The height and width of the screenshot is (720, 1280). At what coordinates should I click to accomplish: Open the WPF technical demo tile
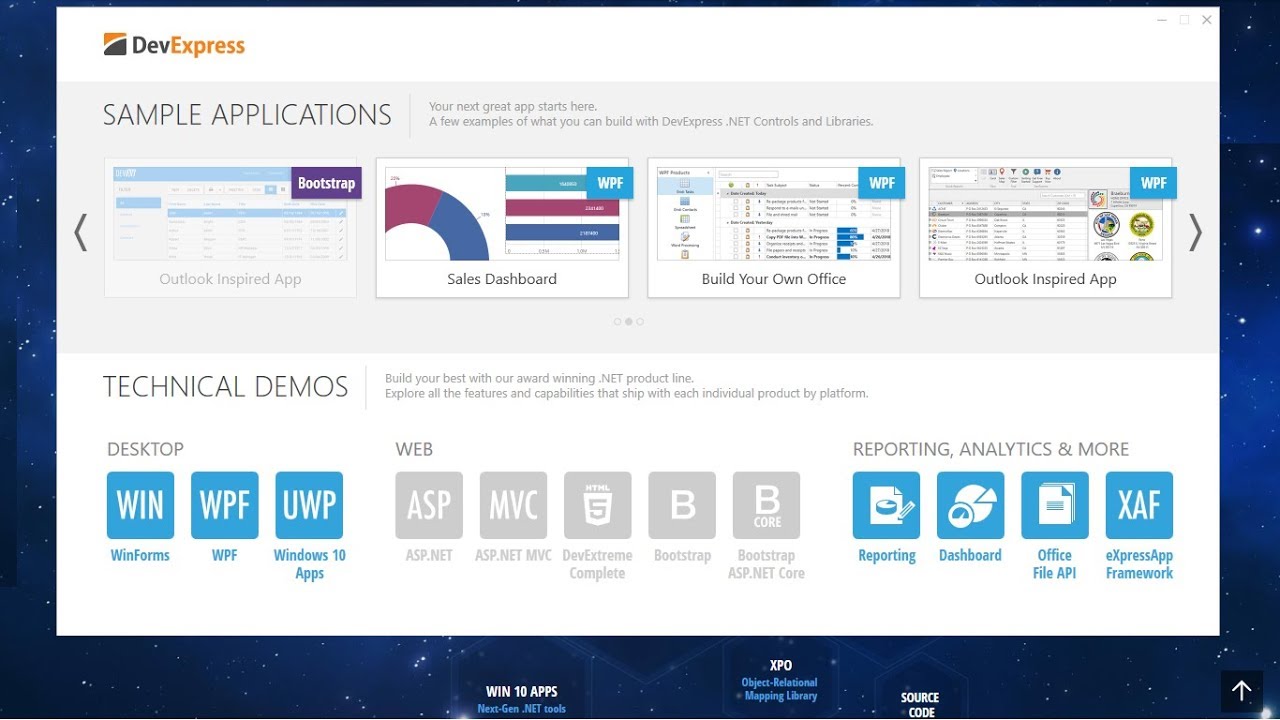[225, 505]
